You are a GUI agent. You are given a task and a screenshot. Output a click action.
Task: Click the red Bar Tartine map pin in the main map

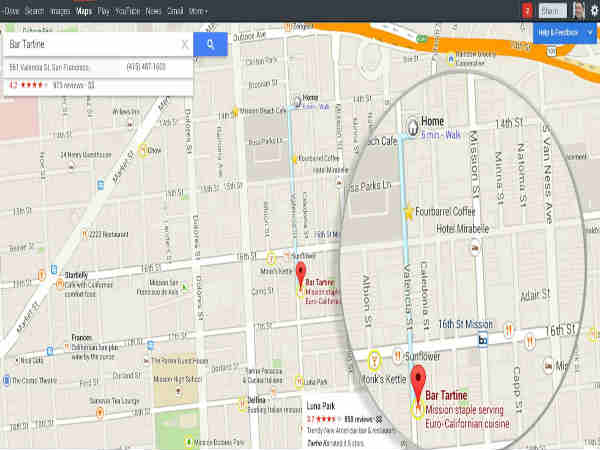coord(301,274)
